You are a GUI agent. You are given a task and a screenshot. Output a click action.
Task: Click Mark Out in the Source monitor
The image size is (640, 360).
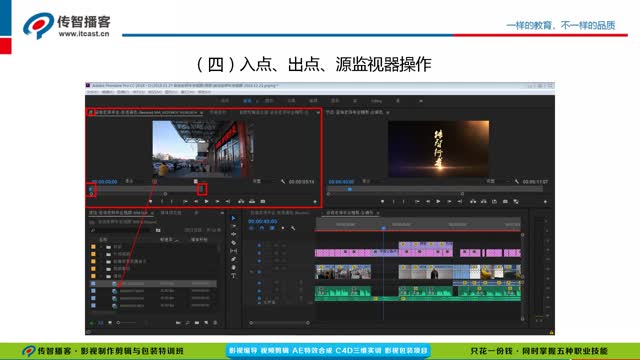coord(171,202)
